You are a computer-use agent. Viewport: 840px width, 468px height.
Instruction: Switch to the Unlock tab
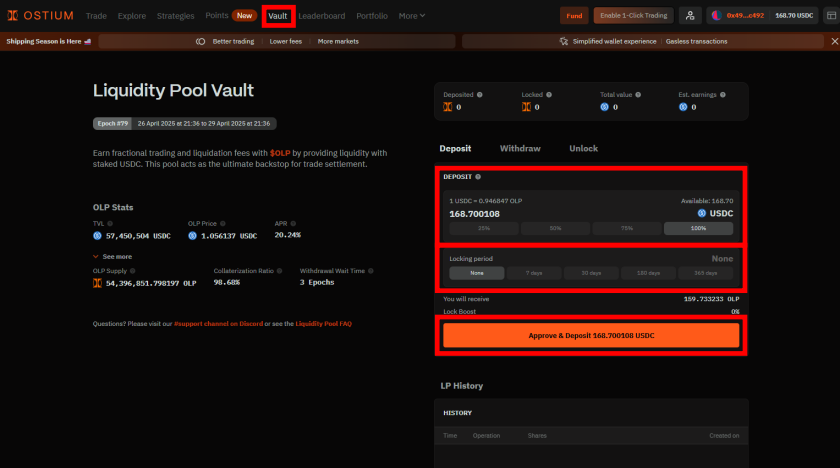583,148
